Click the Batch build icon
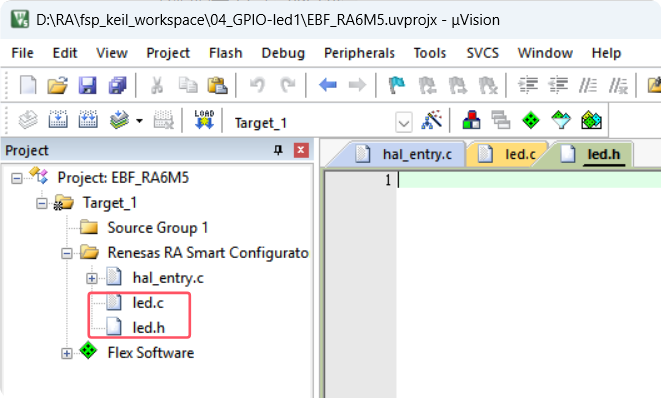 click(x=119, y=120)
